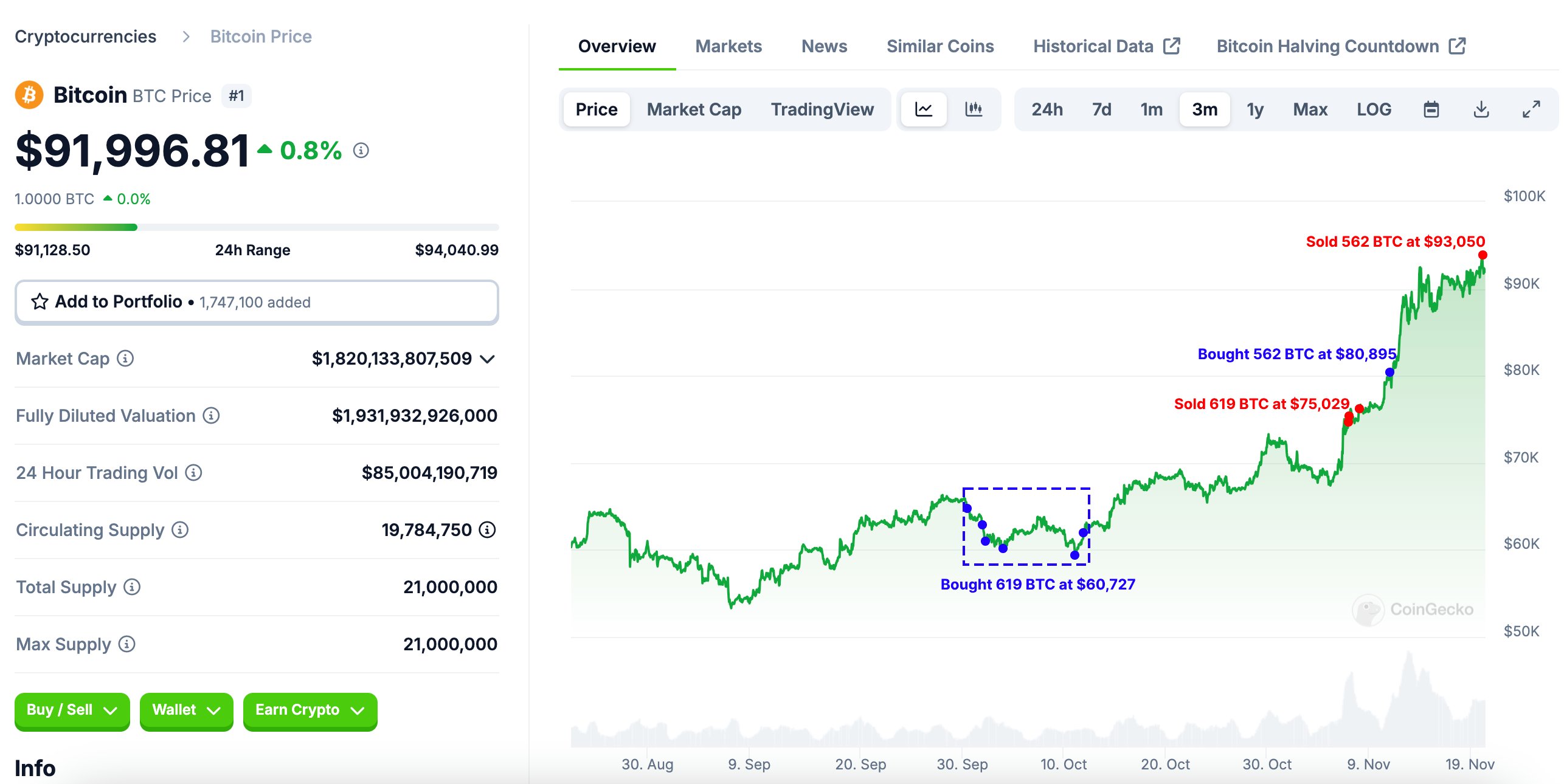Screen dimensions: 1564x784
Task: Open the Buy / Sell dropdown
Action: [x=72, y=710]
